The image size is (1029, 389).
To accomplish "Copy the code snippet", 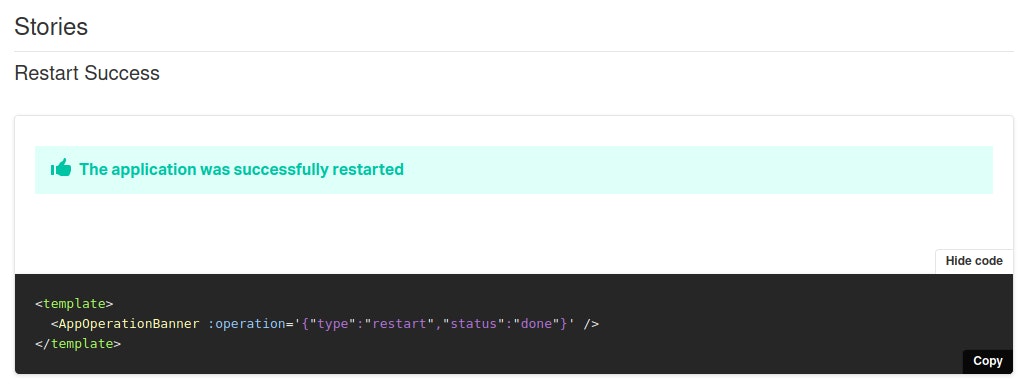I will tap(988, 361).
